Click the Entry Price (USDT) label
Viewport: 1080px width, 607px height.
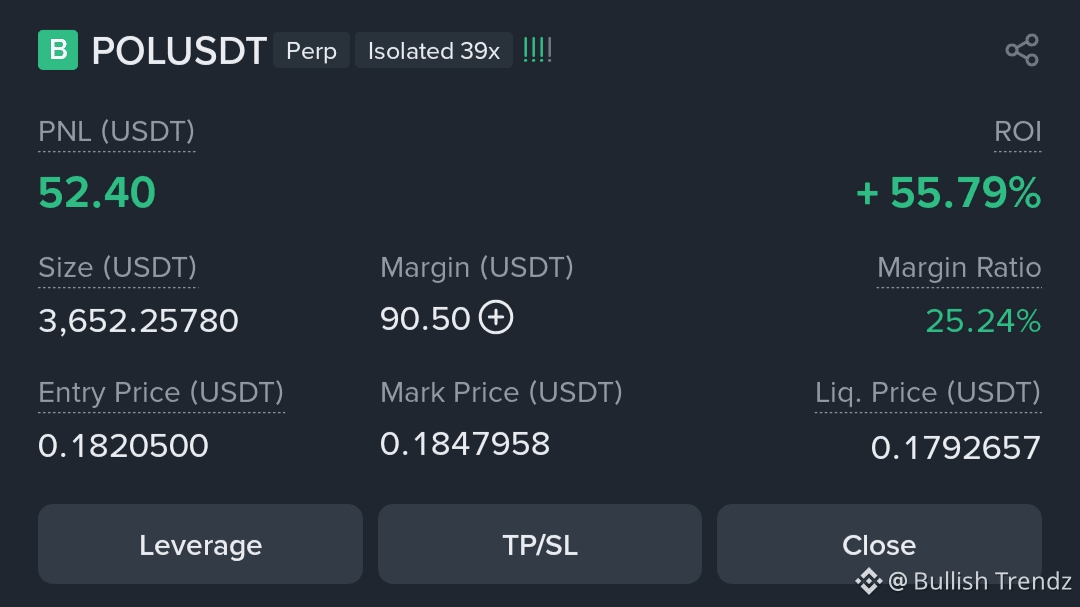tap(161, 392)
